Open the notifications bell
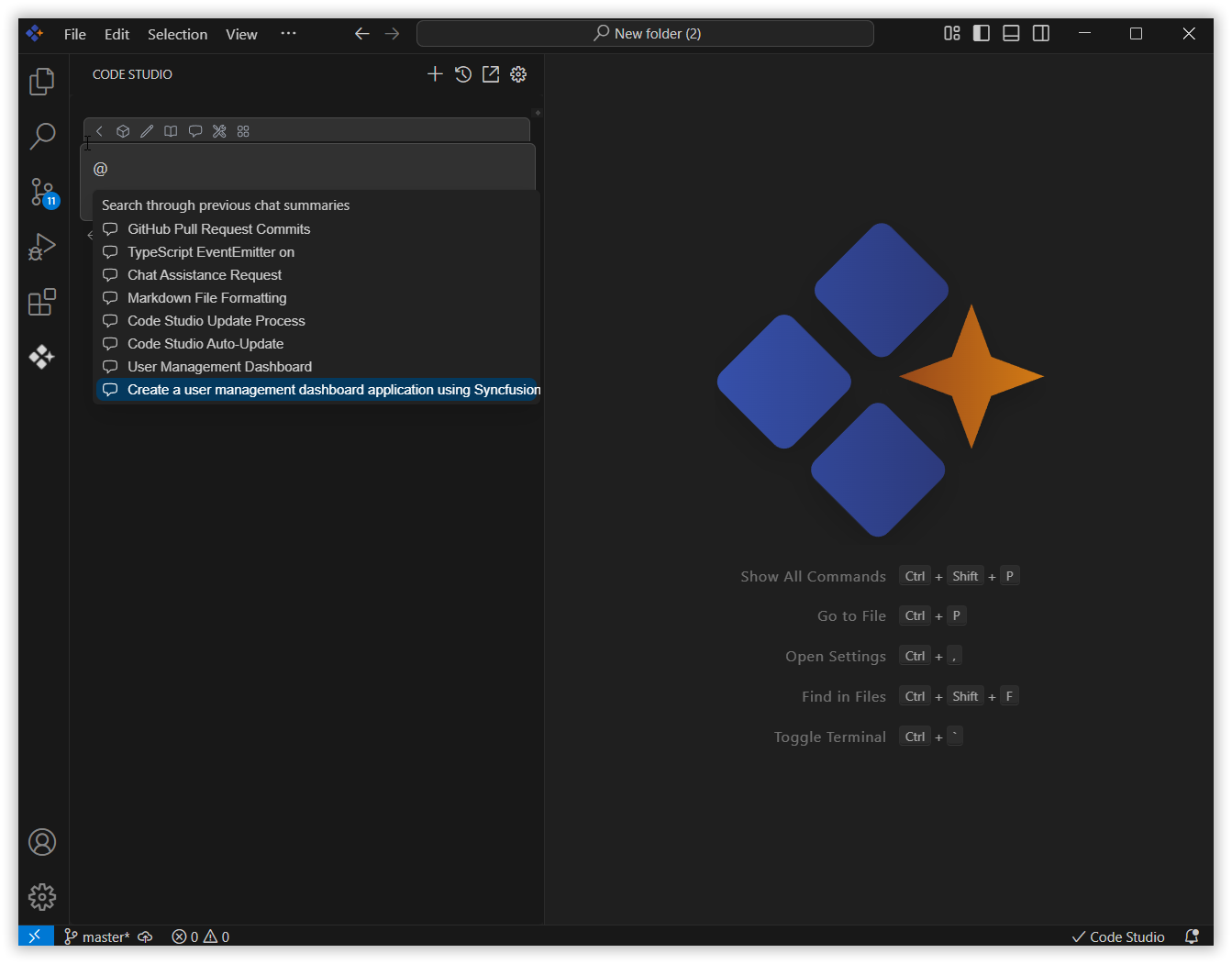 tap(1192, 936)
